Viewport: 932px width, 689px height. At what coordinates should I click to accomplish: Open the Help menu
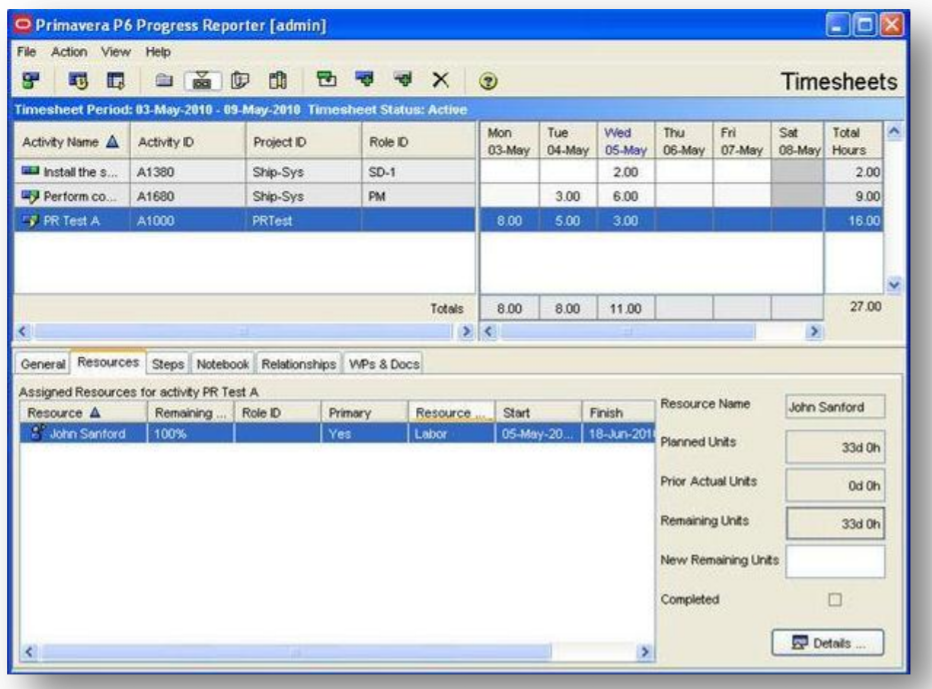click(158, 52)
